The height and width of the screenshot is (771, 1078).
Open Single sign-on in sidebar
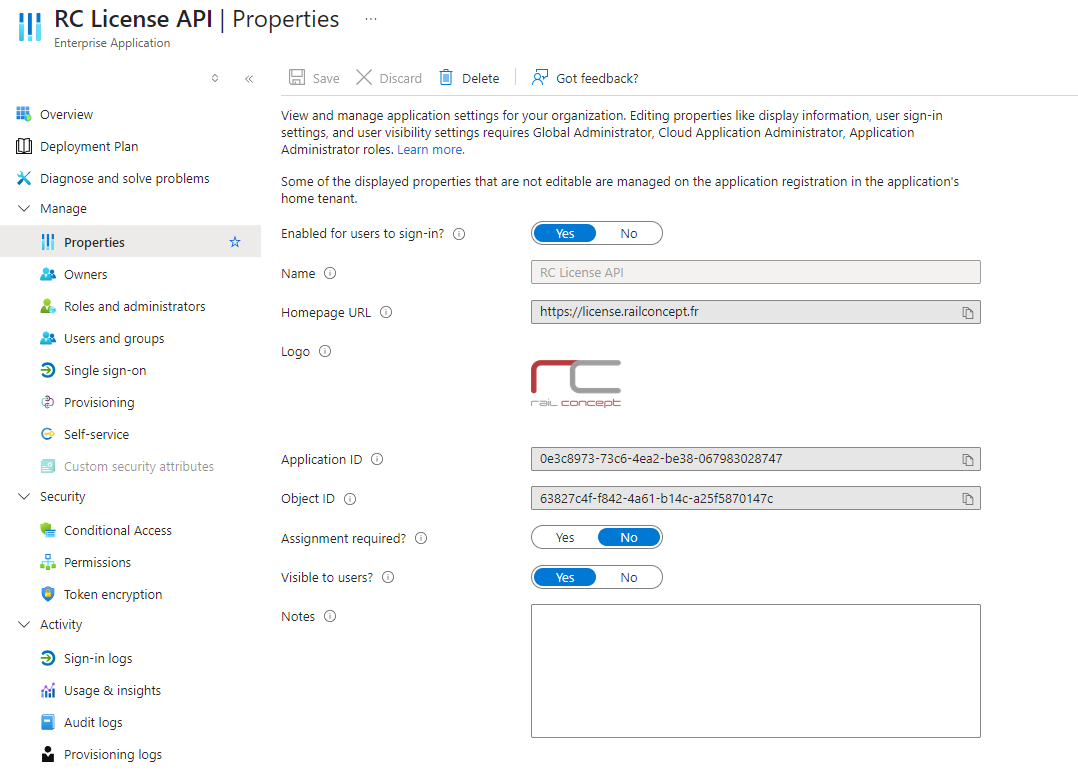pyautogui.click(x=105, y=371)
